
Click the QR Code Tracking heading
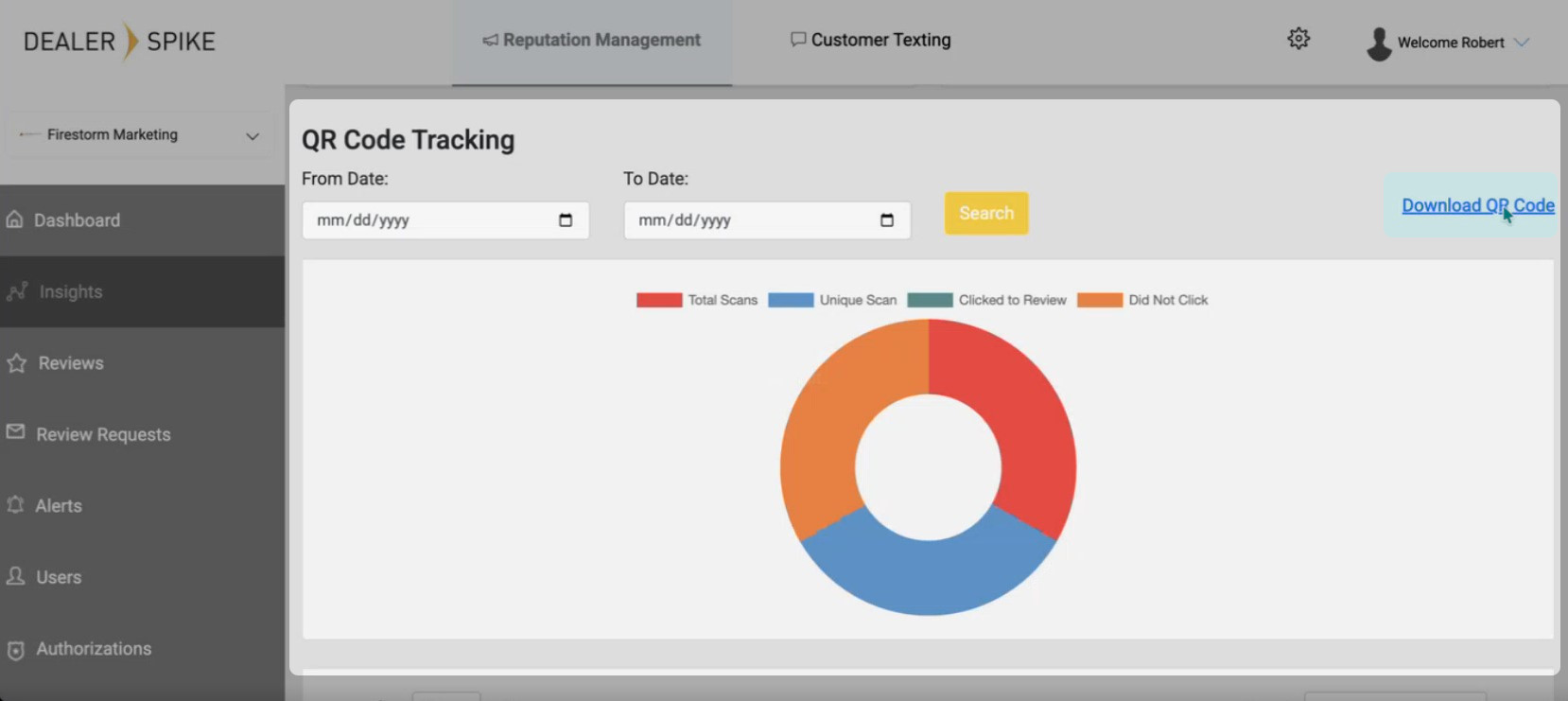[409, 140]
